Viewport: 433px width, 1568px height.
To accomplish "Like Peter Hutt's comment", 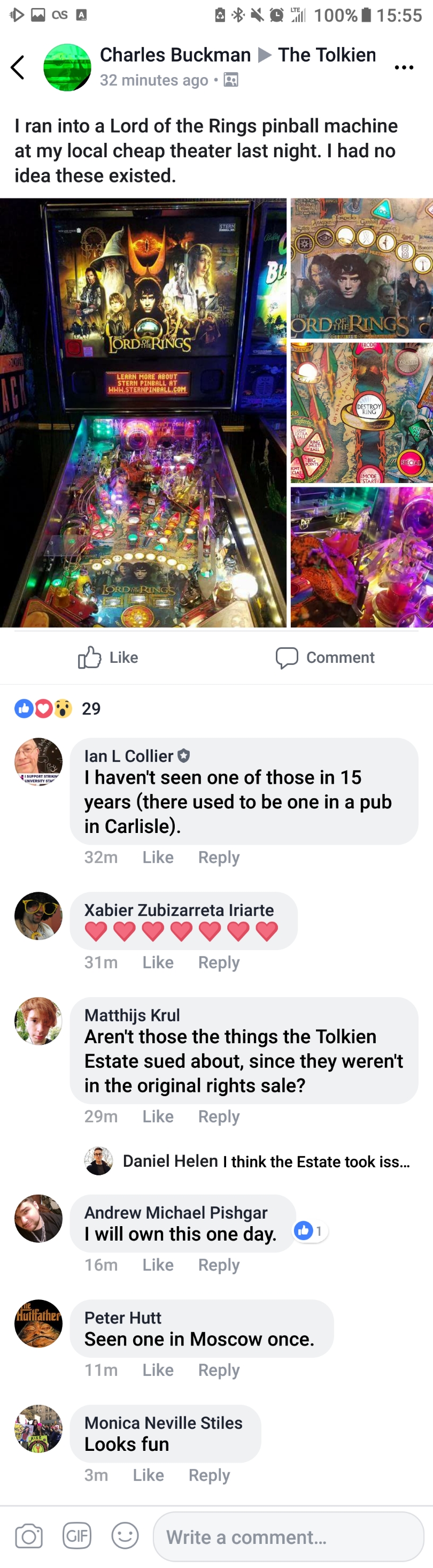I will 158,1370.
